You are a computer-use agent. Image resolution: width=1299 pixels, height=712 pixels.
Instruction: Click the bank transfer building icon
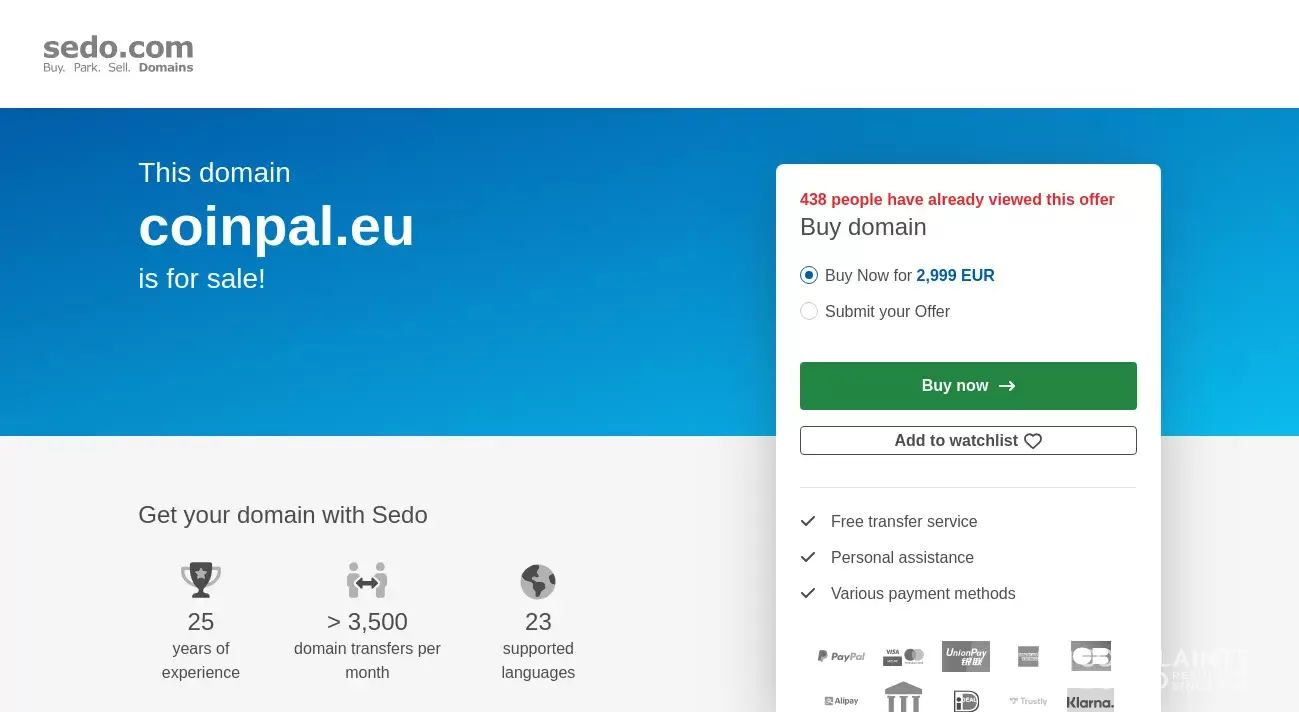point(904,697)
